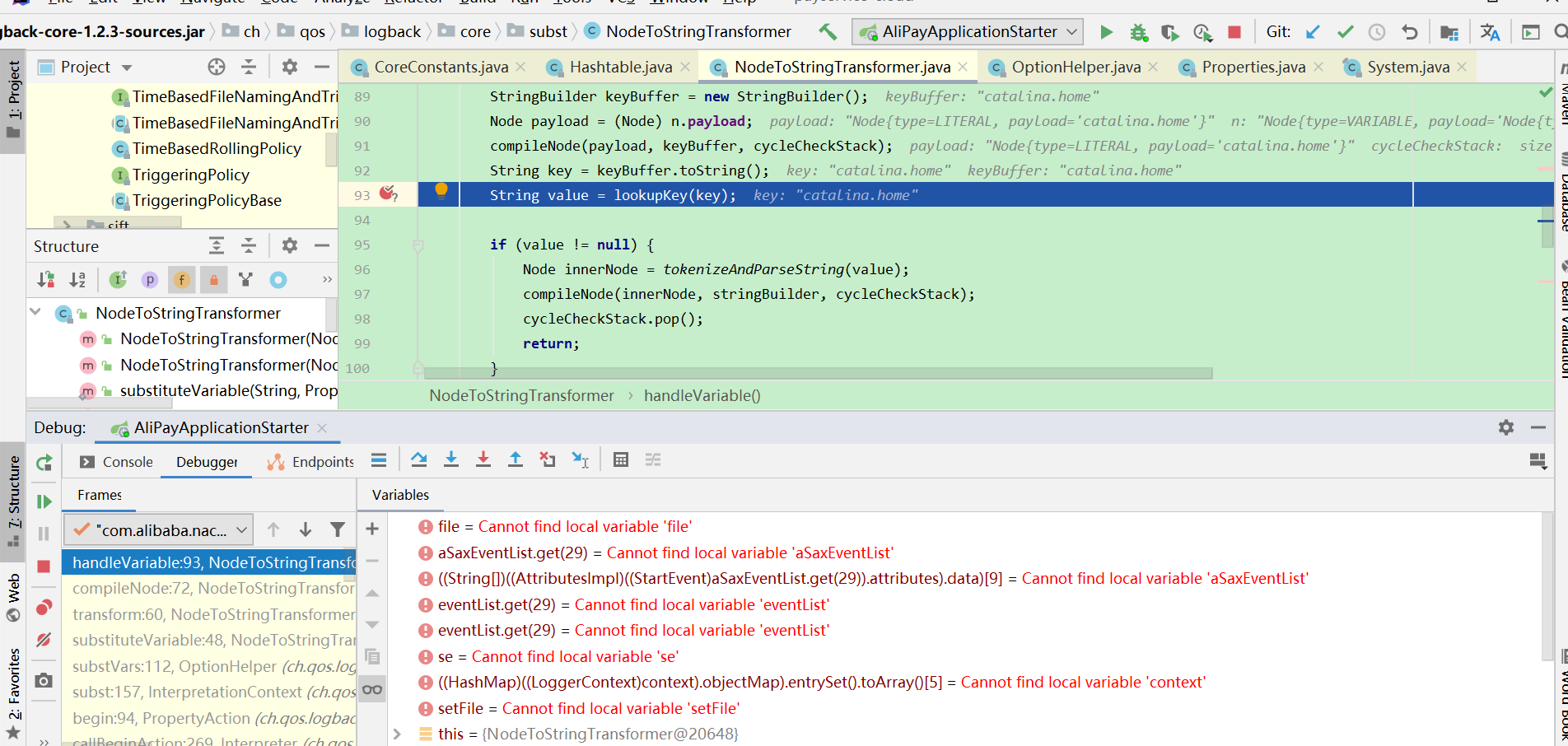Click the Build project hammer icon
The width and height of the screenshot is (1568, 746).
click(828, 32)
